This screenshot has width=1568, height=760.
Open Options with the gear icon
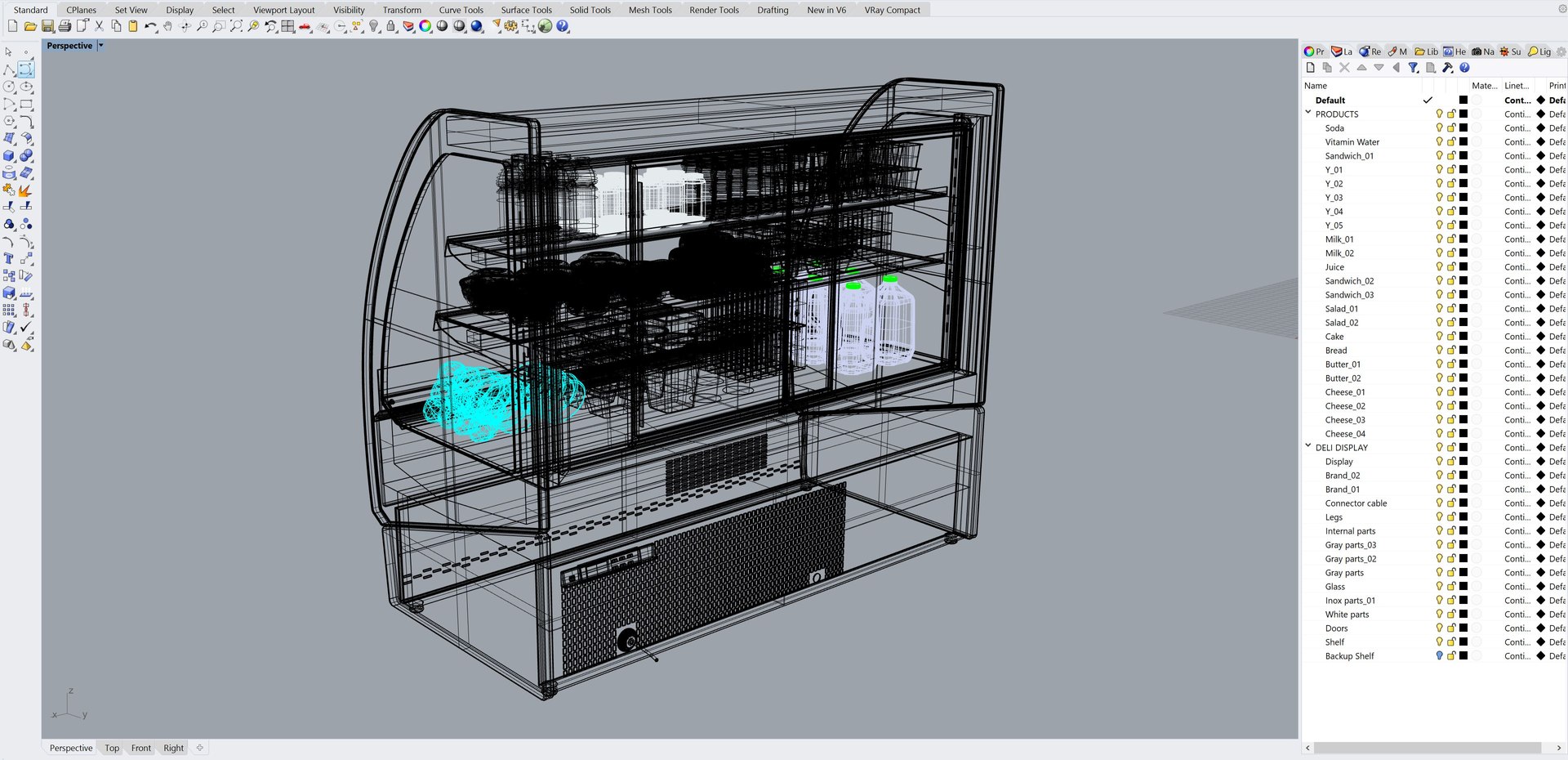point(511,26)
